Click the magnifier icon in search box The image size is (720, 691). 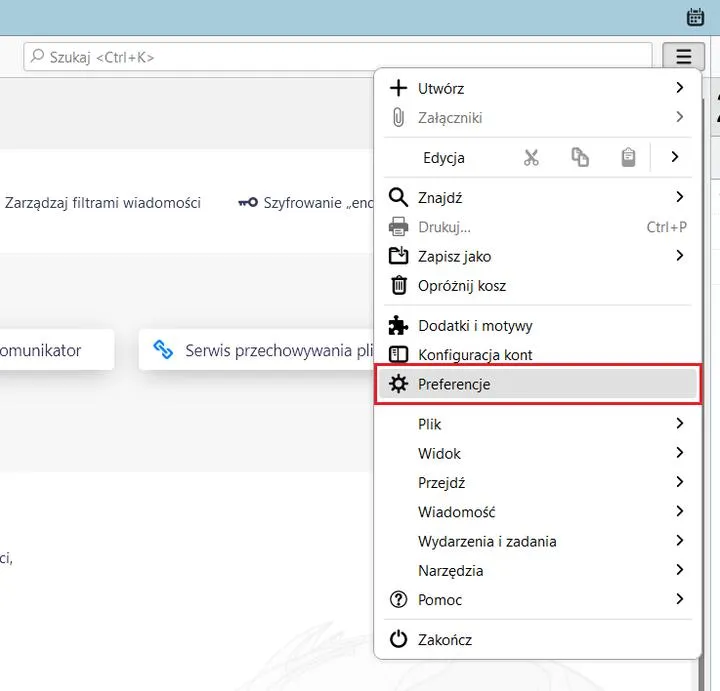[37, 56]
